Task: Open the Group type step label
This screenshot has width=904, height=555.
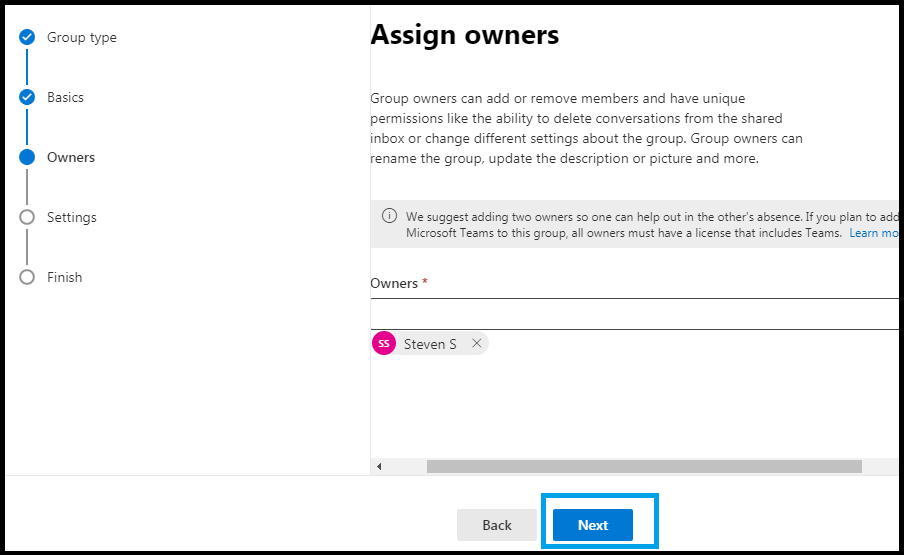Action: 82,37
